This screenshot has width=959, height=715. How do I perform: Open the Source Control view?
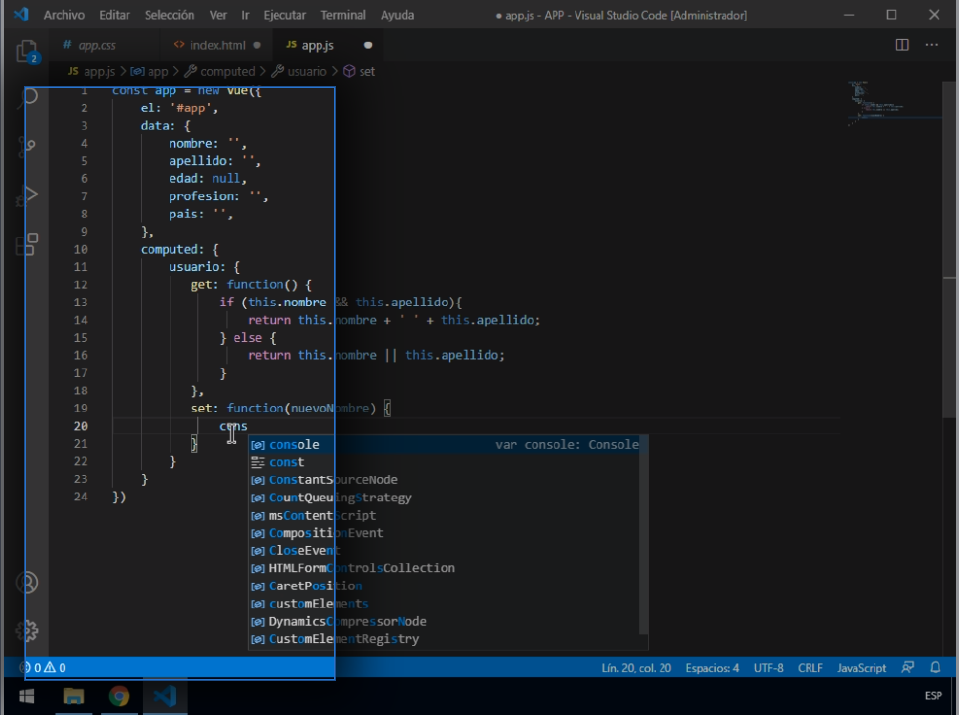tap(27, 146)
